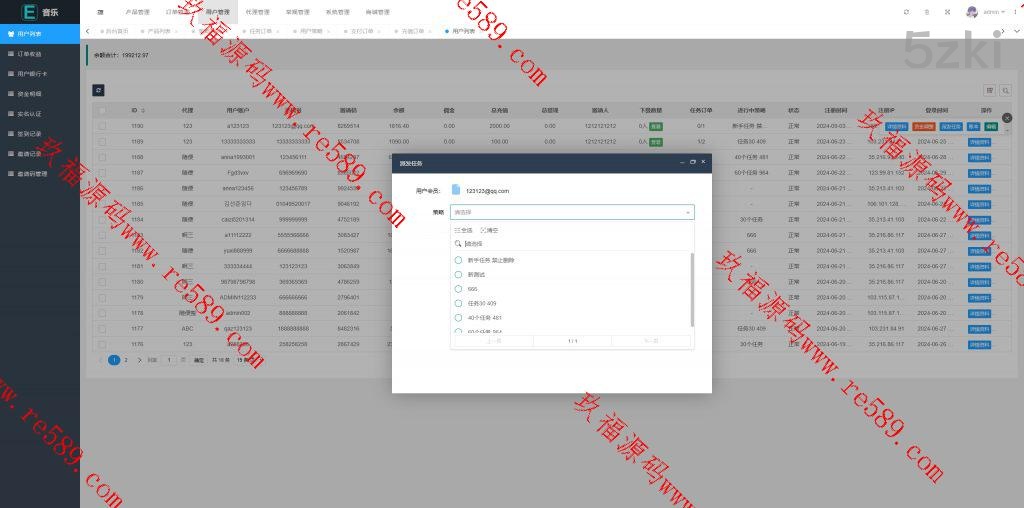Toggle the sidebar collapse icon in top bar
This screenshot has height=508, width=1024.
(x=100, y=12)
